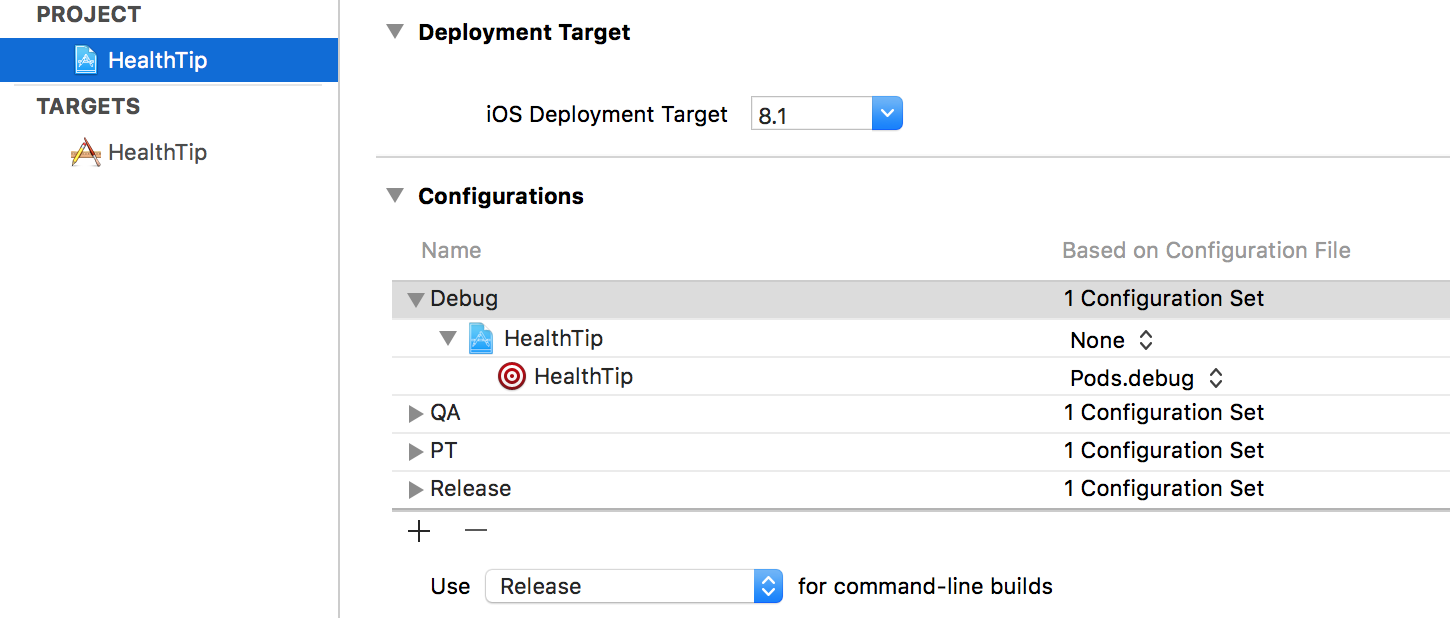Select the HealthTip target app icon

[86, 152]
